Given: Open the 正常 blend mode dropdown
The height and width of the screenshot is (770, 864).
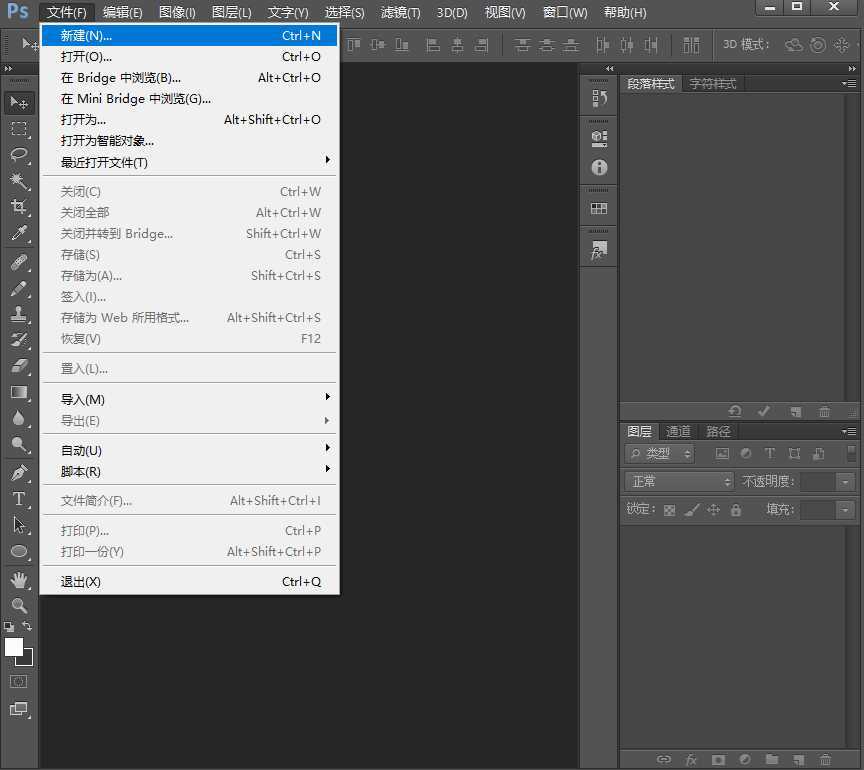Looking at the screenshot, I should (x=679, y=481).
